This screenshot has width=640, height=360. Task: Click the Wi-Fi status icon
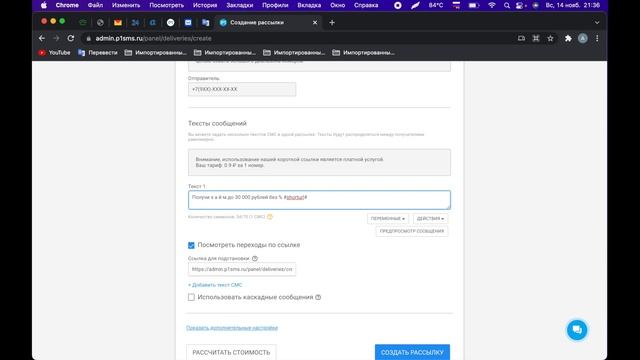492,5
